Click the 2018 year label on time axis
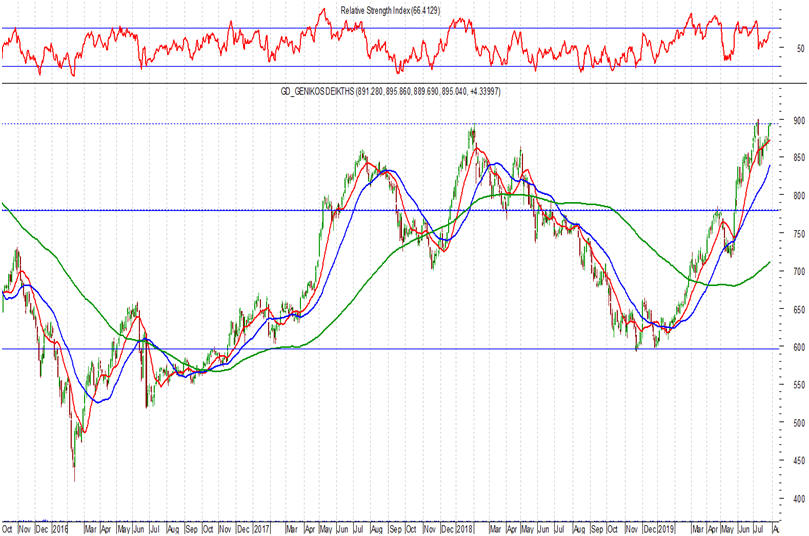Image resolution: width=809 pixels, height=536 pixels. pos(465,529)
